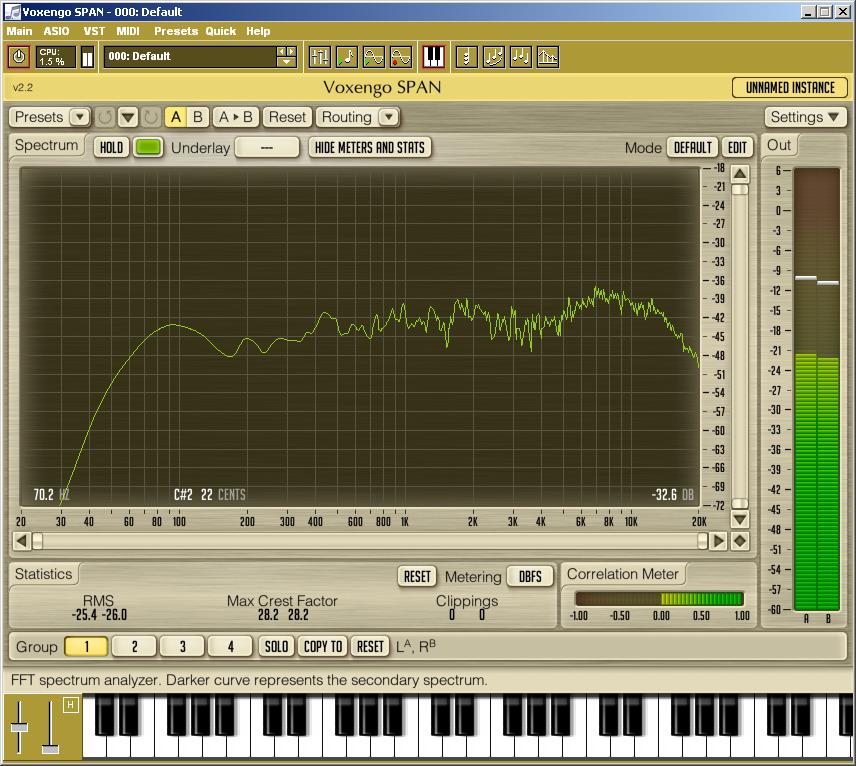Screen dimensions: 856x766
Task: Open the DBFS metering selector
Action: (x=530, y=576)
